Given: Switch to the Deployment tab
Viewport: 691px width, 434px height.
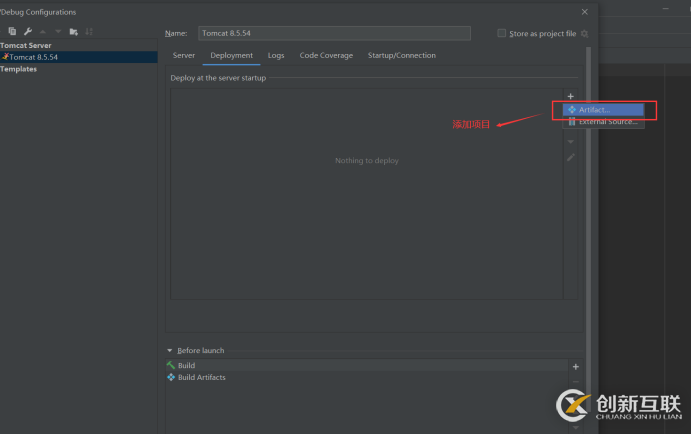Looking at the screenshot, I should click(231, 56).
